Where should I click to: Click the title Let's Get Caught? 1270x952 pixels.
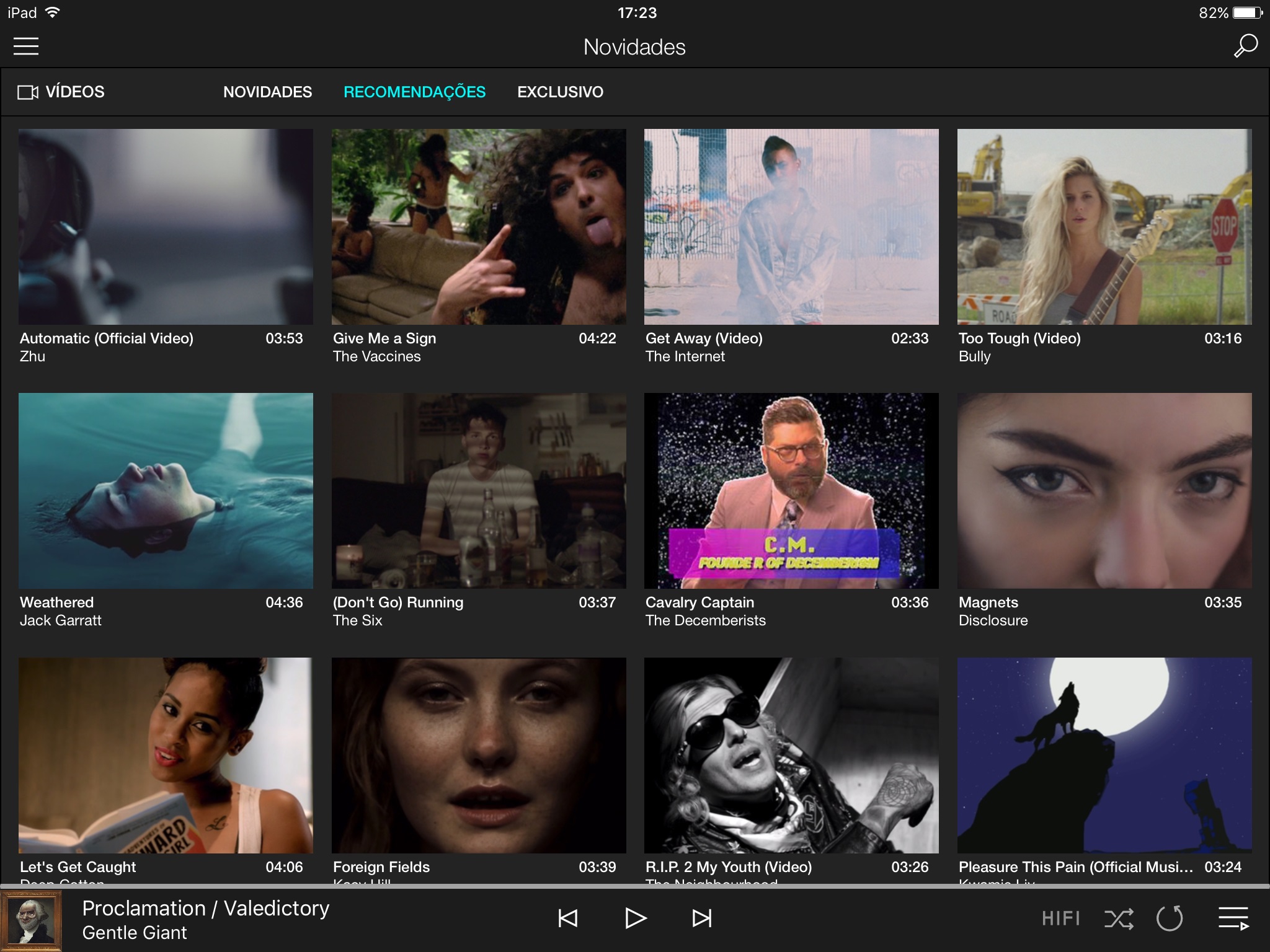(x=78, y=867)
